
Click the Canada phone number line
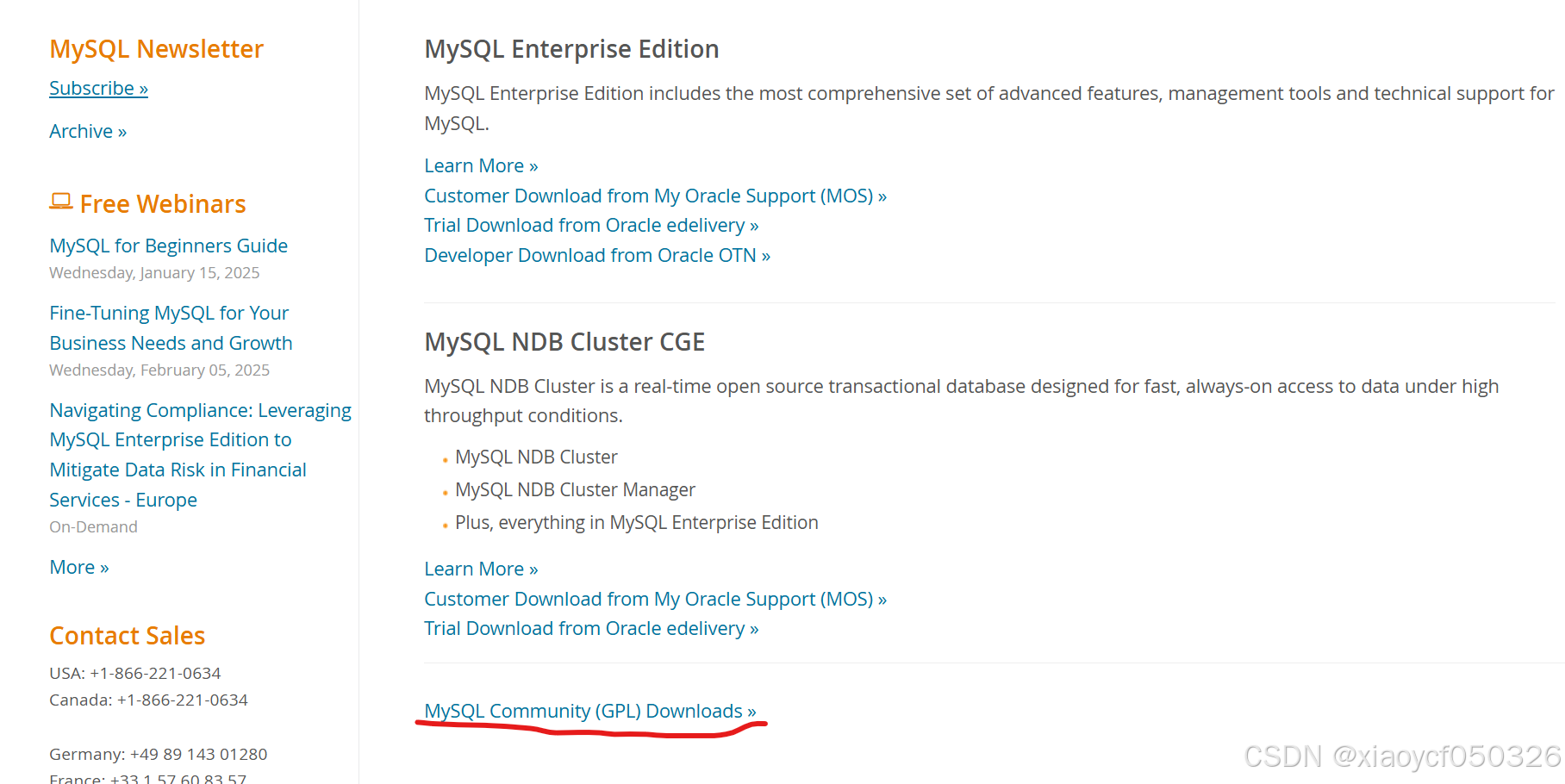[148, 700]
